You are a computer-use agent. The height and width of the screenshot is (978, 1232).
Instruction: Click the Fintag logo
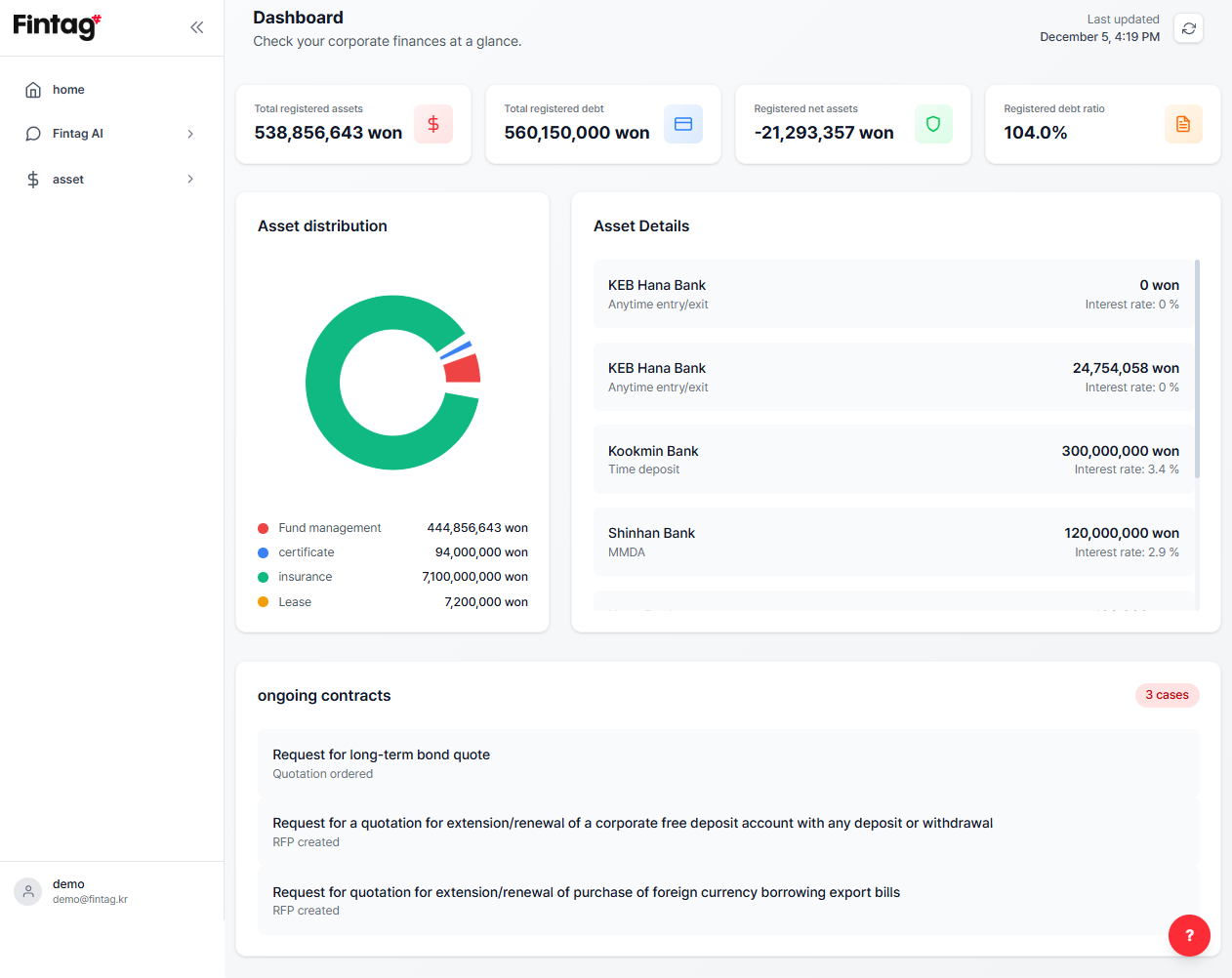pyautogui.click(x=57, y=25)
